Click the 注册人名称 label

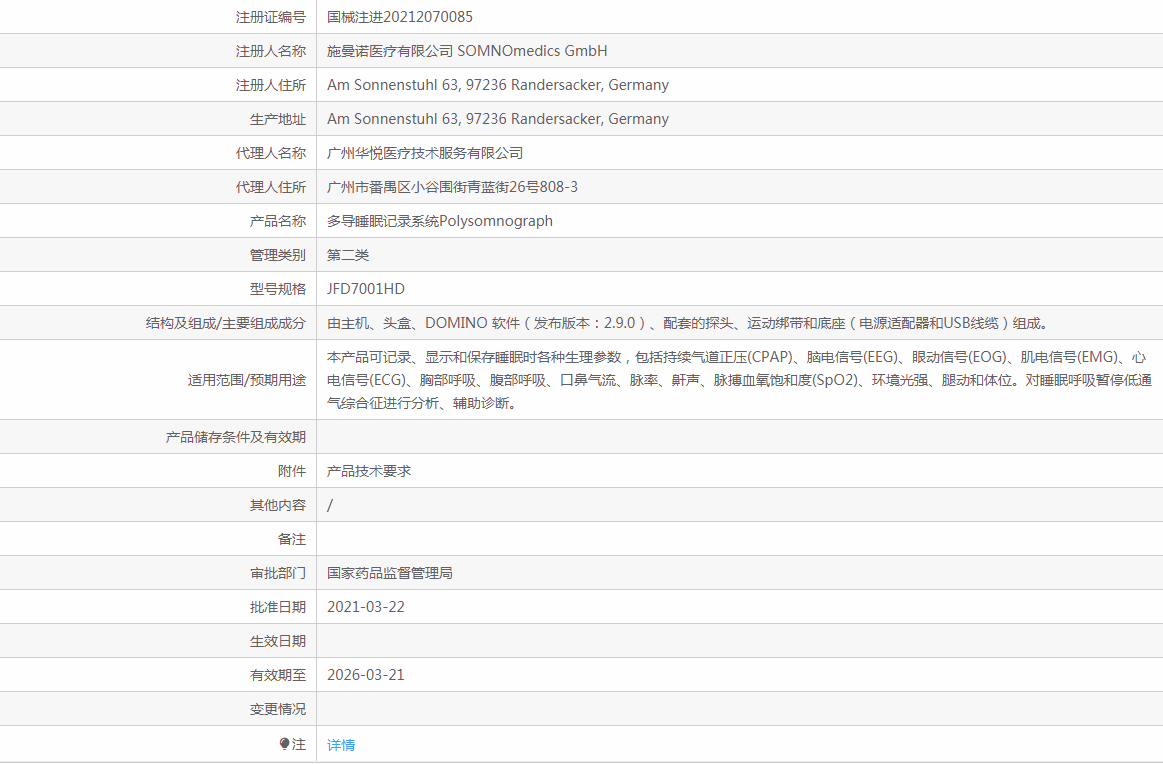271,51
